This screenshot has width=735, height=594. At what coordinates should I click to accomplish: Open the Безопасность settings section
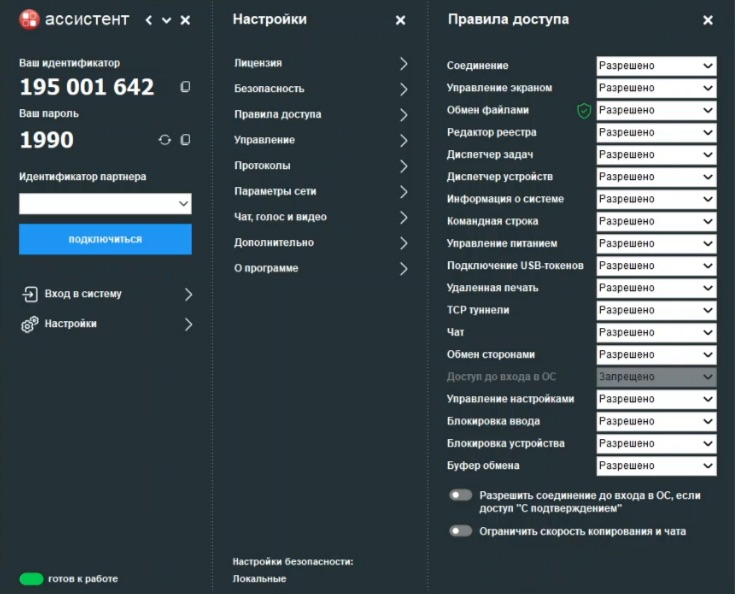coord(321,89)
